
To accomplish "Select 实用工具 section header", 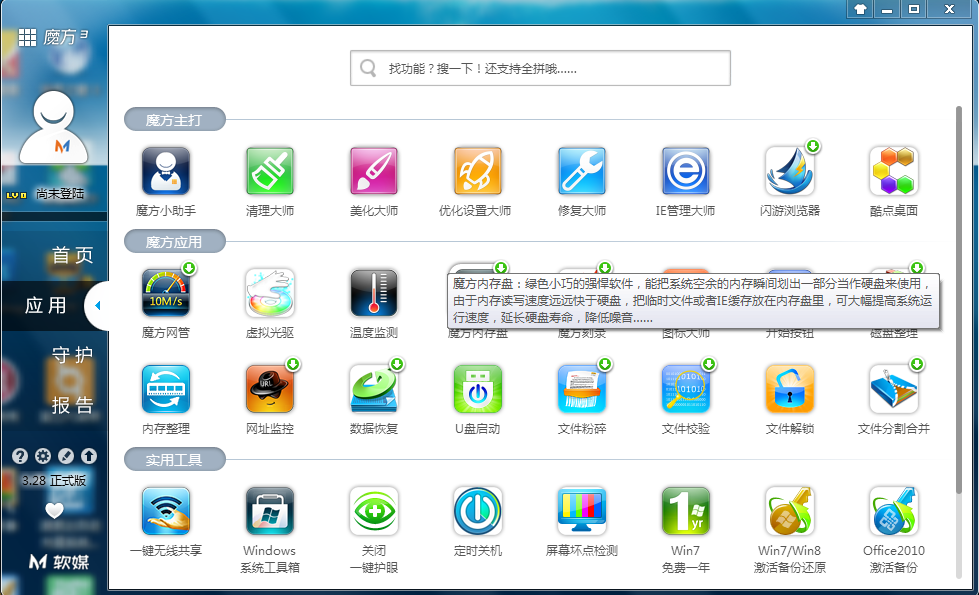I will [174, 460].
